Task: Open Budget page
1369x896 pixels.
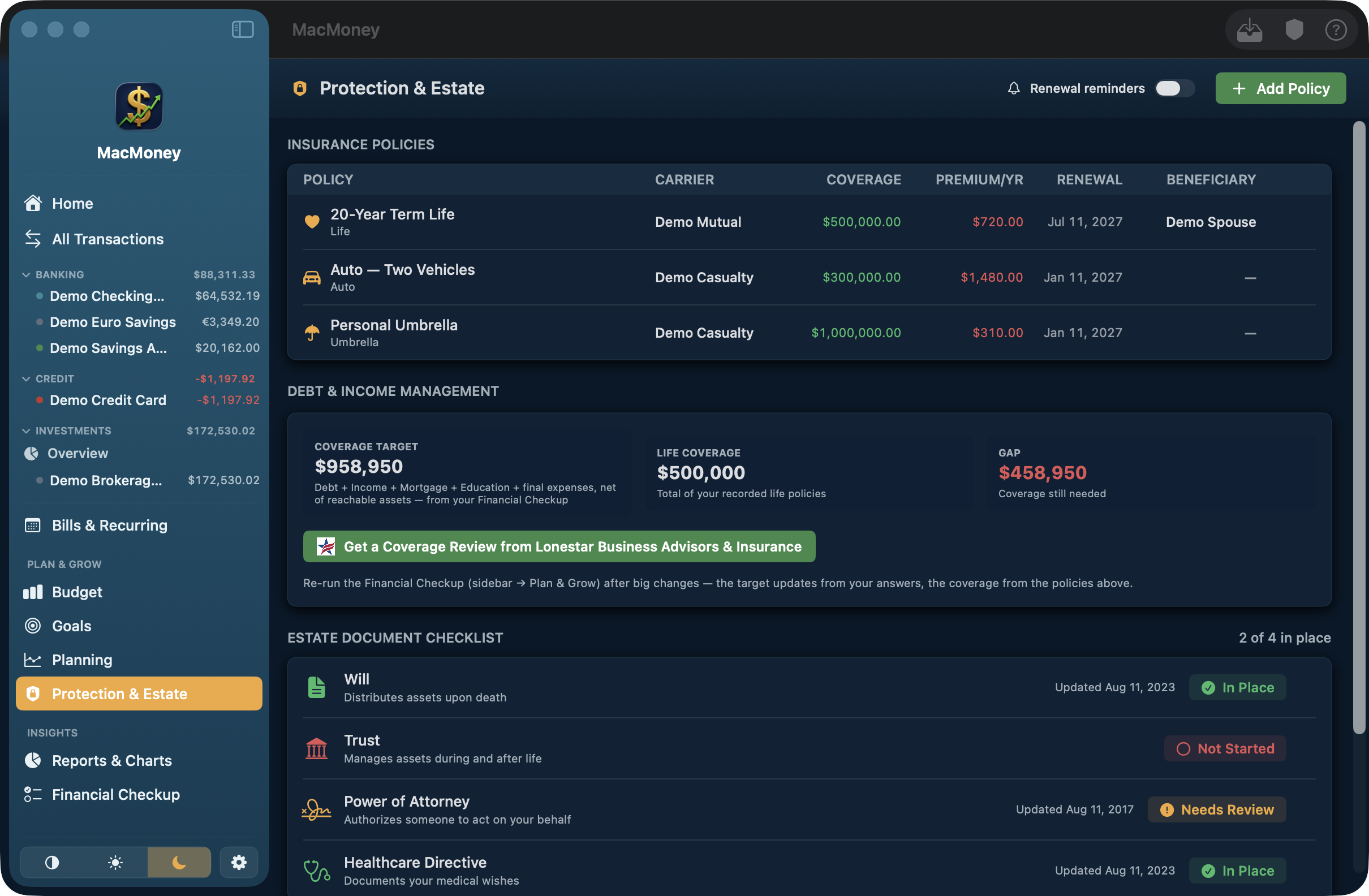Action: [x=139, y=592]
